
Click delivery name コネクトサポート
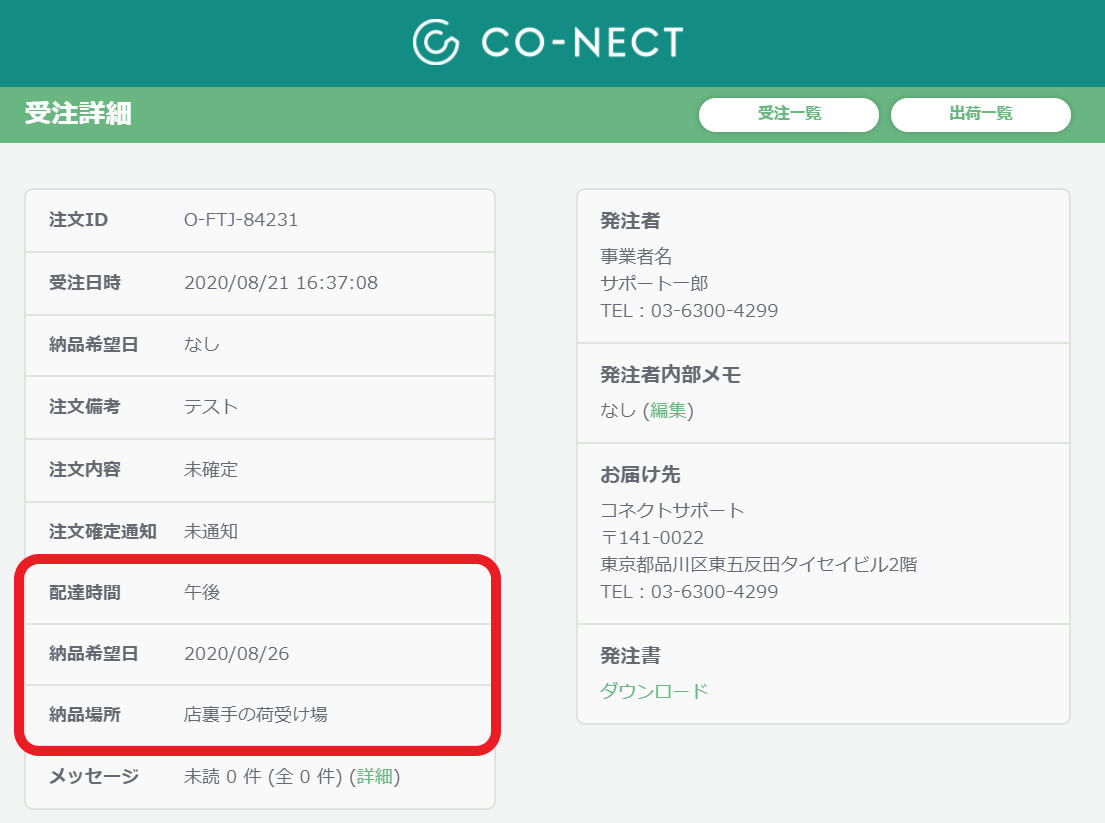[x=672, y=510]
